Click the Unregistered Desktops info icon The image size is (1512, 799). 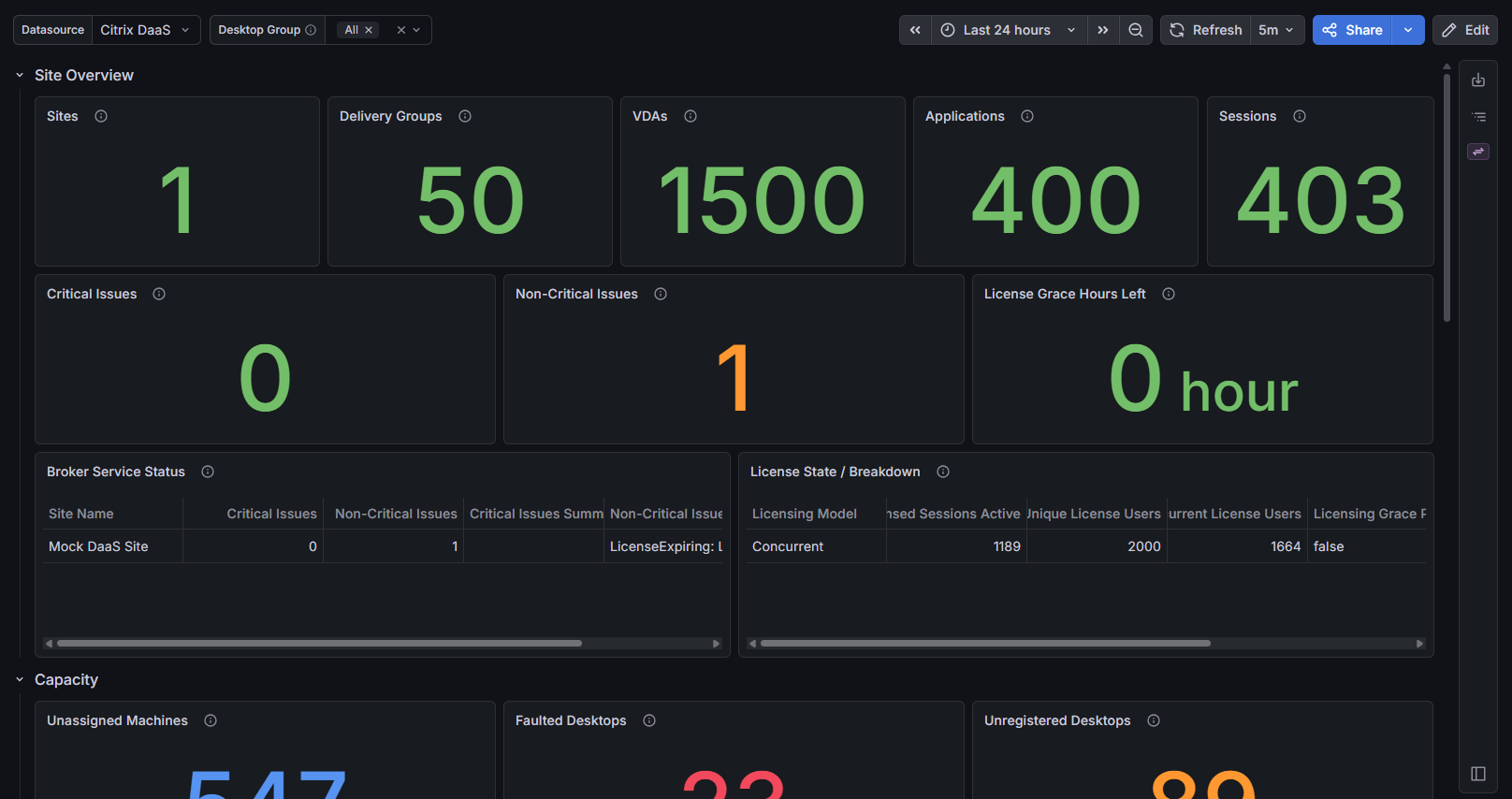tap(1154, 720)
